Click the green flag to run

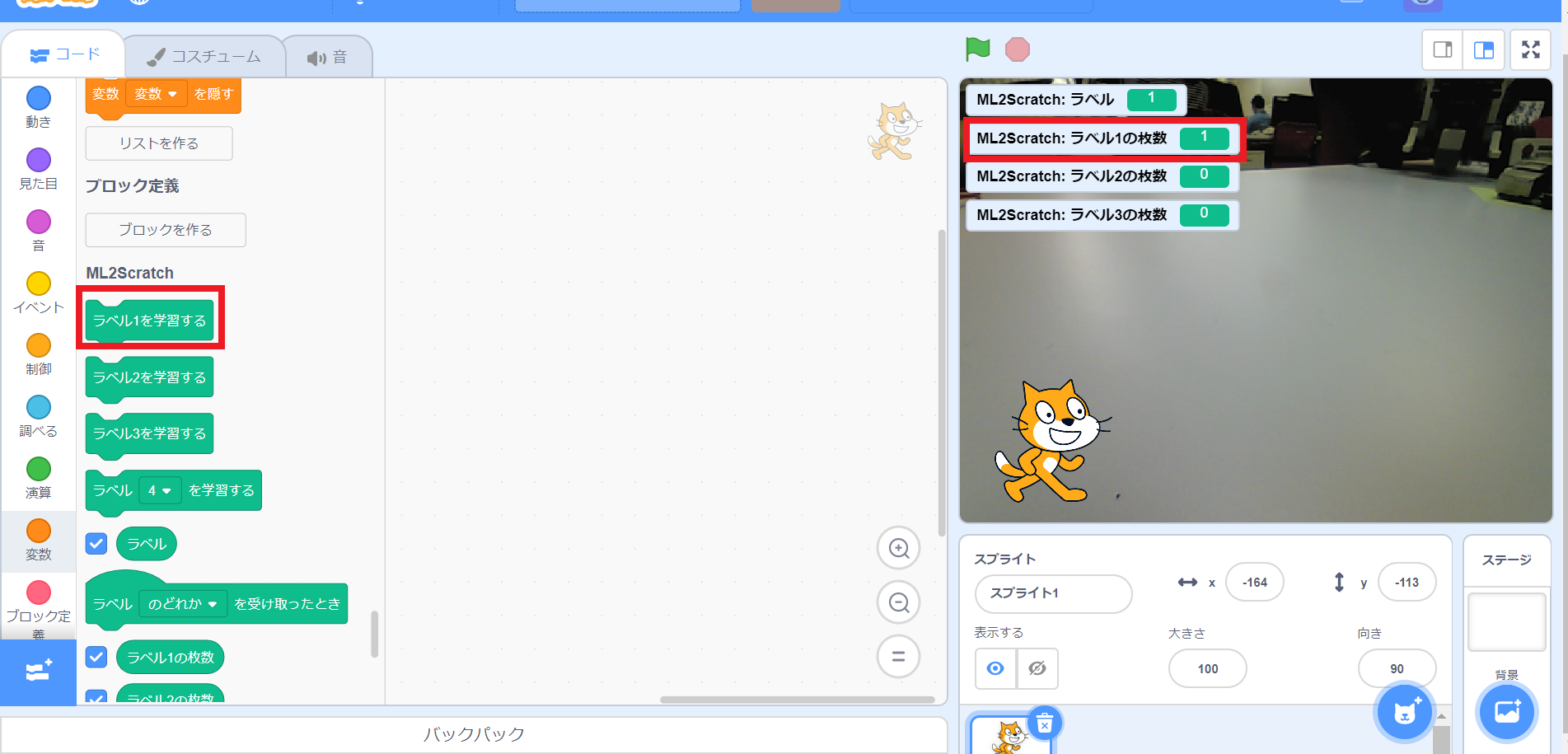point(977,49)
